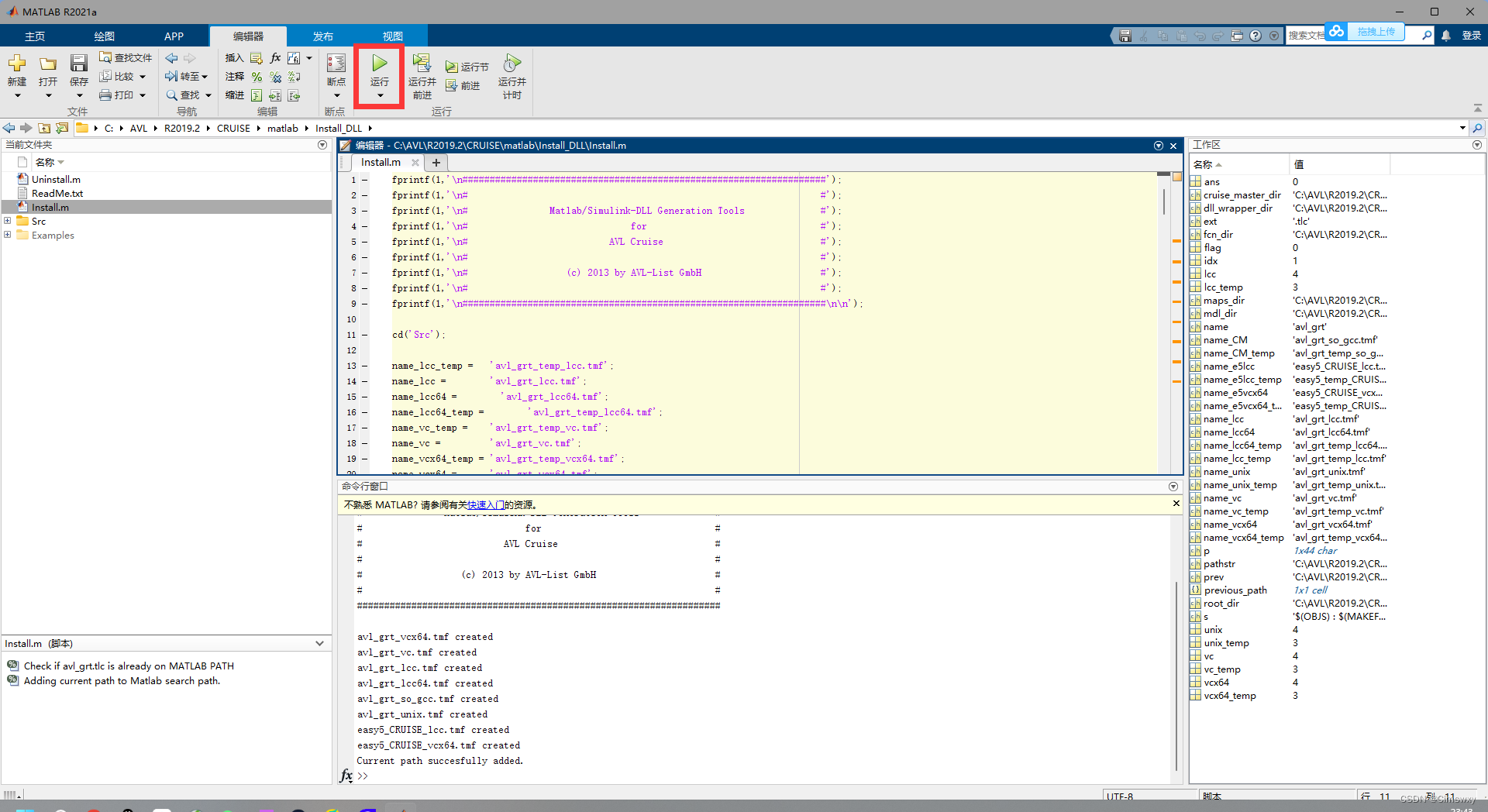Open the 工作区 panel actions menu
Image resolution: width=1488 pixels, height=812 pixels.
point(1477,145)
